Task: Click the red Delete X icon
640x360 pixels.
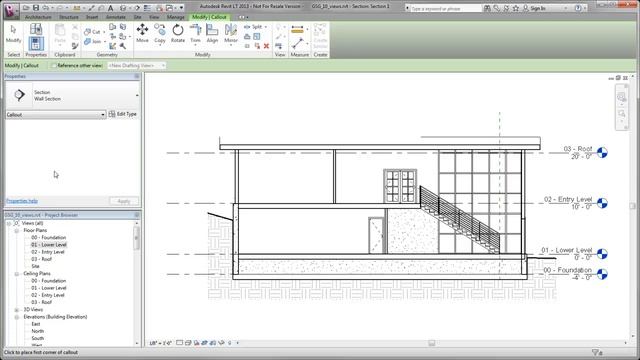Action: pos(266,46)
